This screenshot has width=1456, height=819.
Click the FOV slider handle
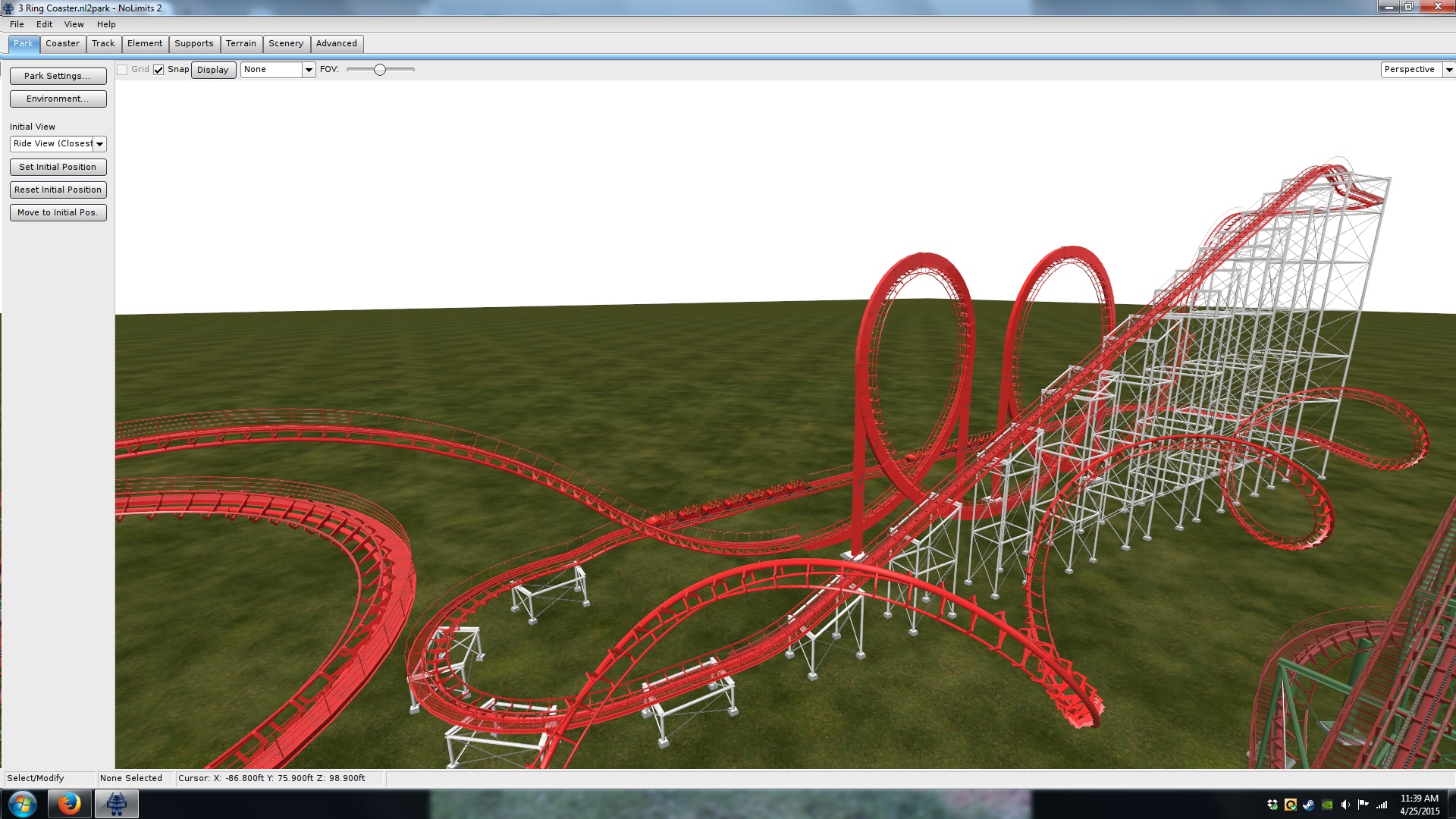[380, 70]
